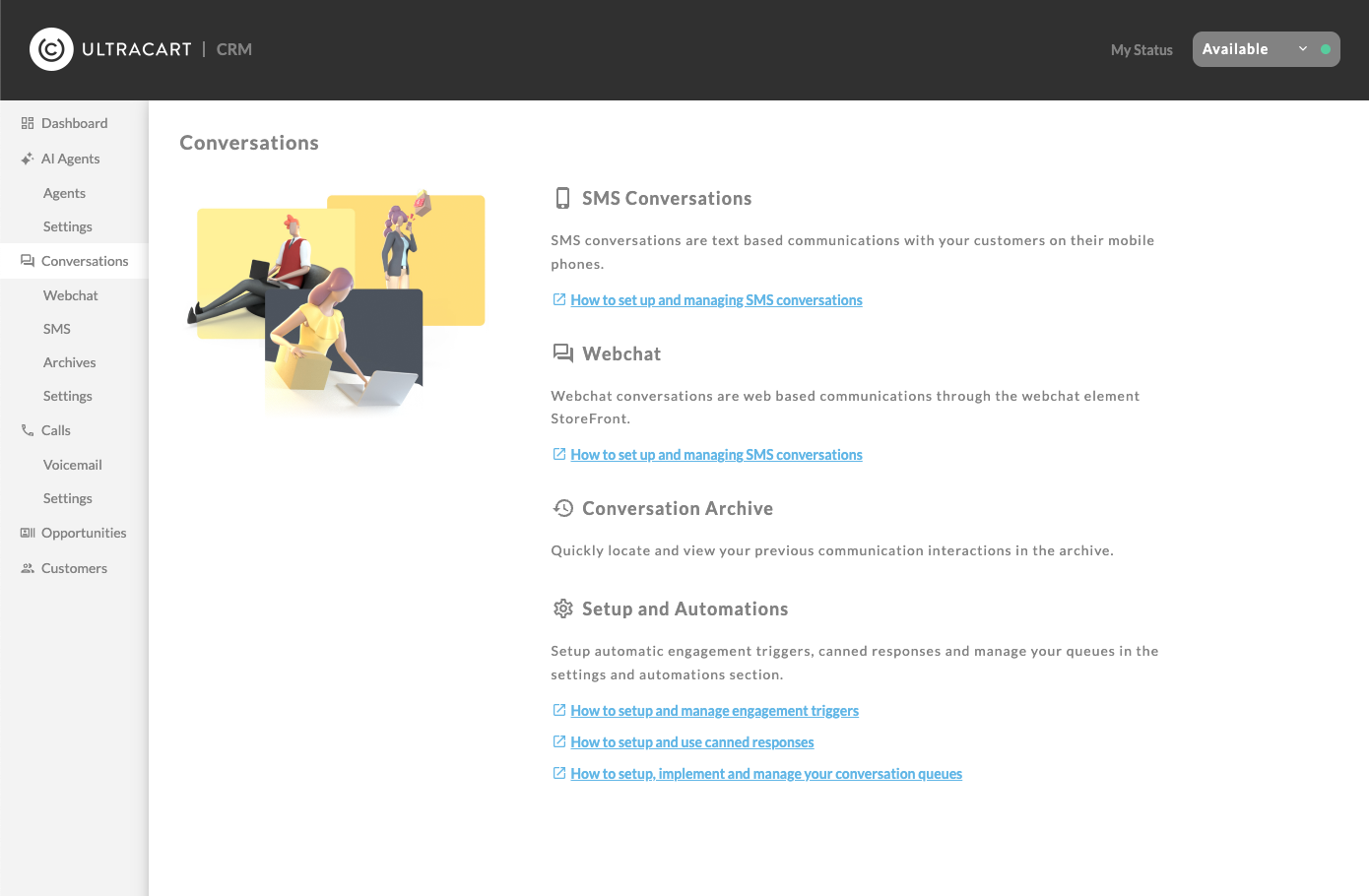Click the Conversations chat bubble sidebar icon
The image size is (1369, 896).
28,261
